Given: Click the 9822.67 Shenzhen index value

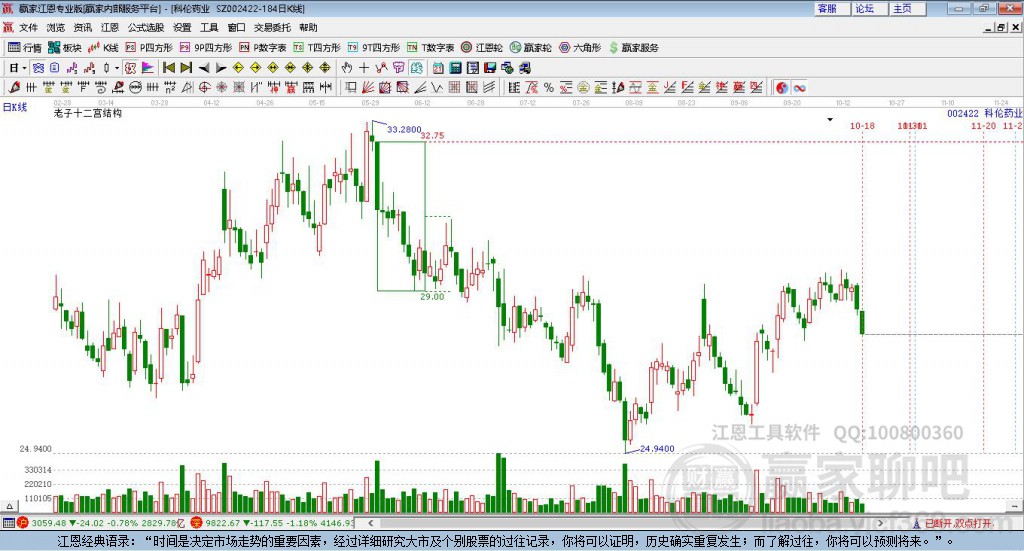Looking at the screenshot, I should pyautogui.click(x=223, y=523).
